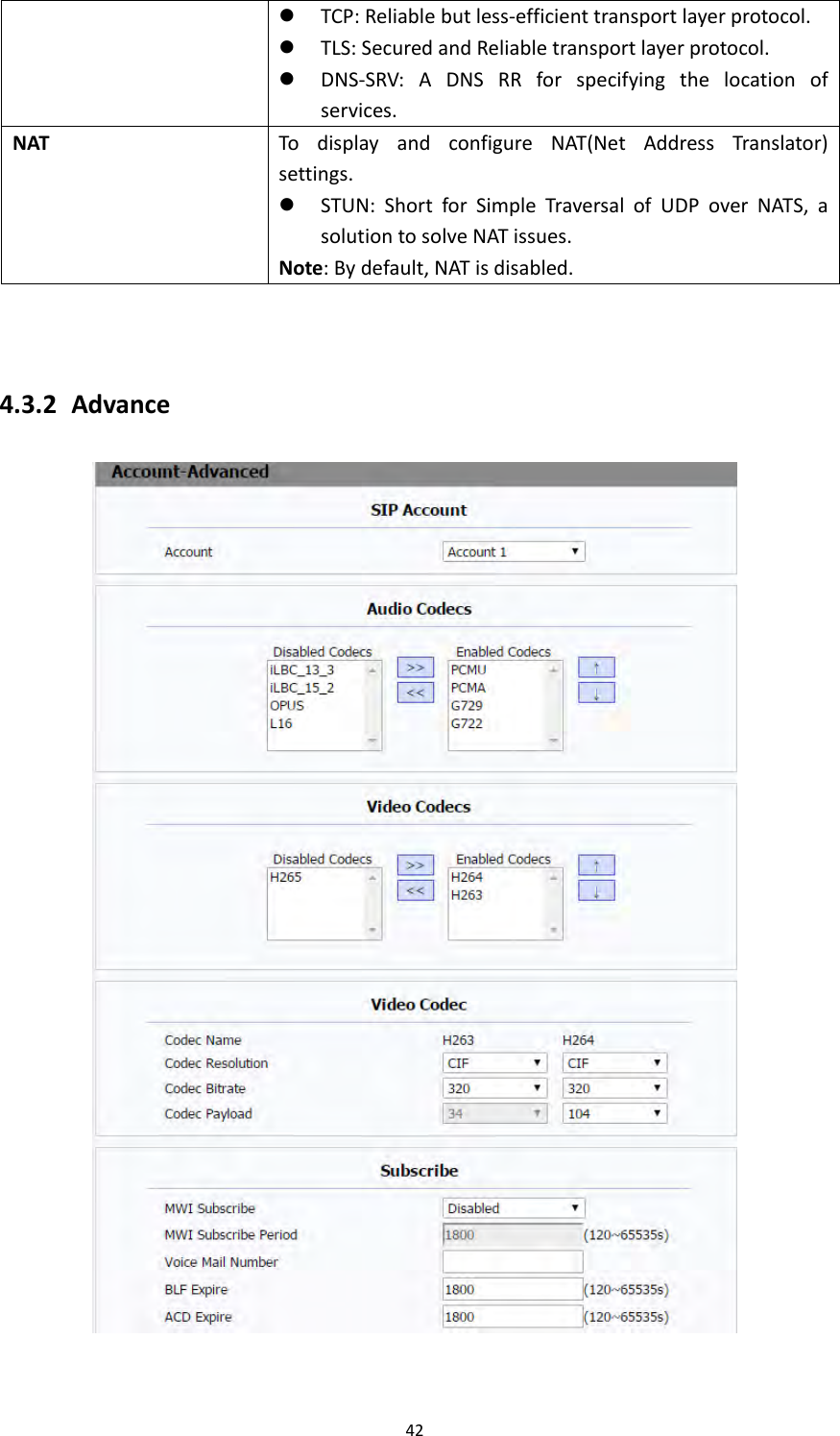Image resolution: width=840 pixels, height=1436 pixels.
Task: Open the H264 Codec Payload dropdown
Action: pyautogui.click(x=613, y=1112)
